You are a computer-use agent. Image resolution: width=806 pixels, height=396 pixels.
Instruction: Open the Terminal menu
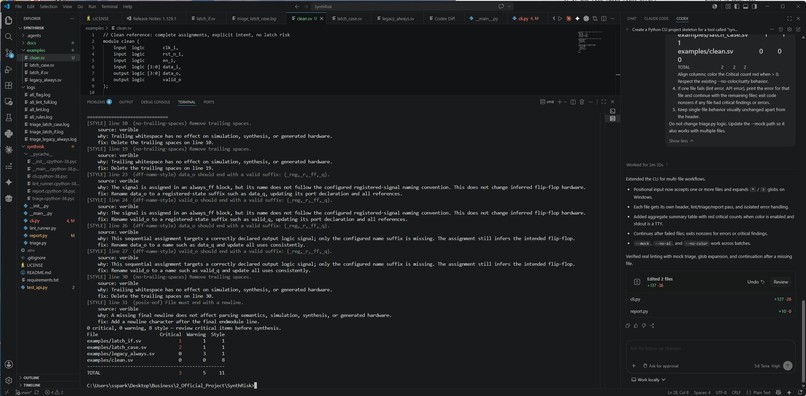coord(109,7)
